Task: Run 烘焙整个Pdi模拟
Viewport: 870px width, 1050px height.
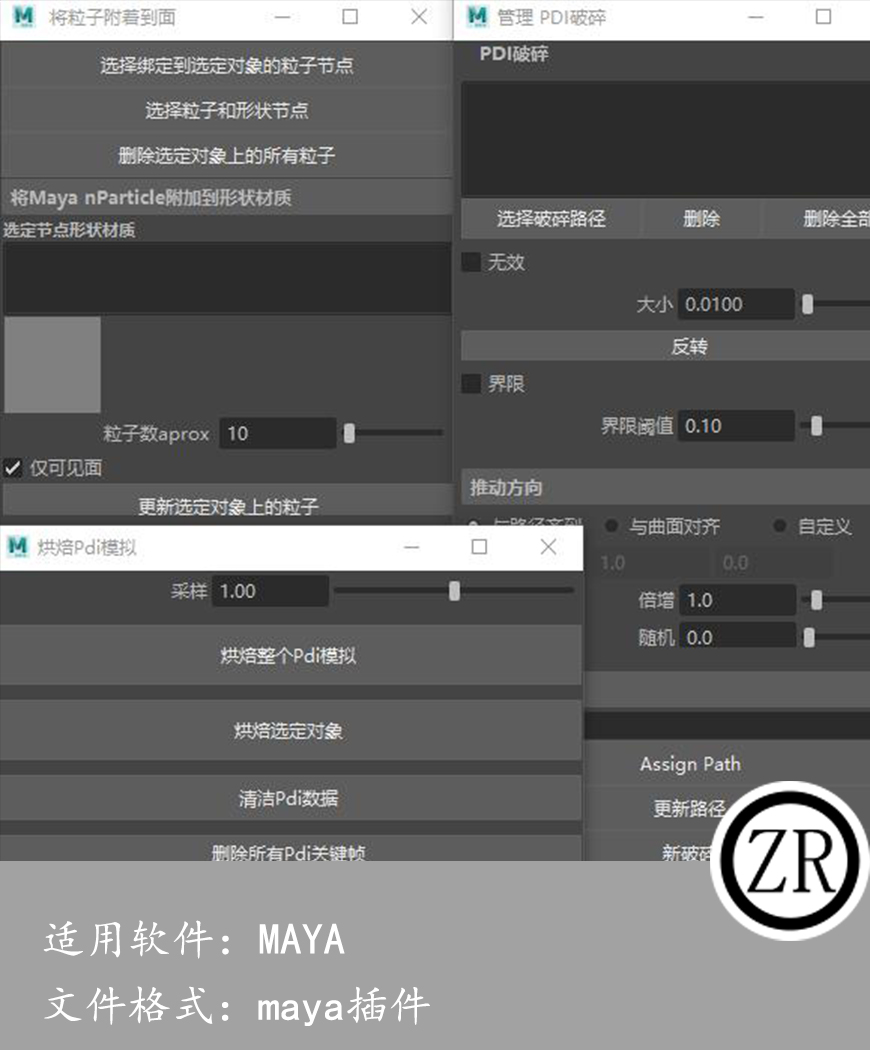Action: coord(290,655)
